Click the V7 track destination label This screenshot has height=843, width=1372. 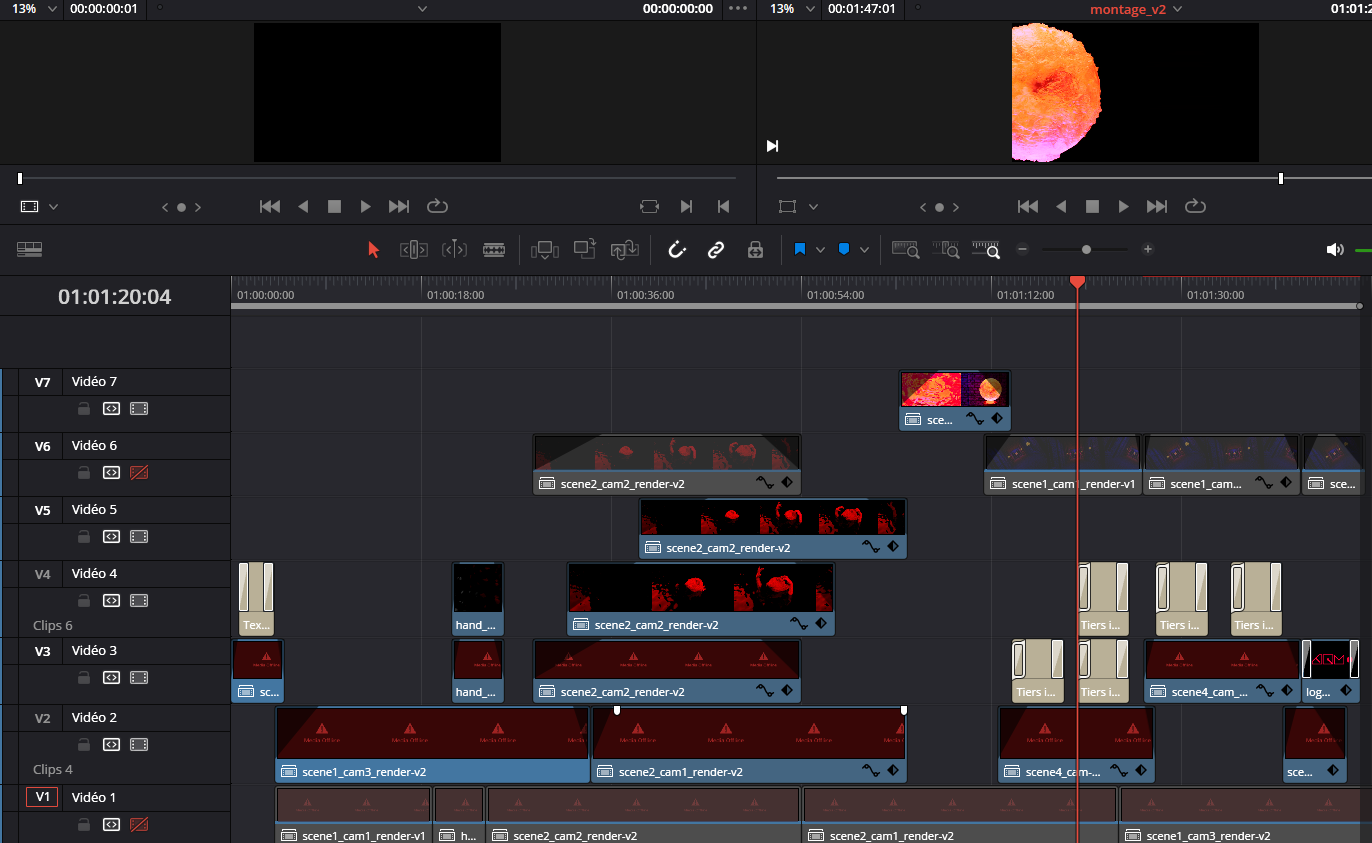click(42, 382)
